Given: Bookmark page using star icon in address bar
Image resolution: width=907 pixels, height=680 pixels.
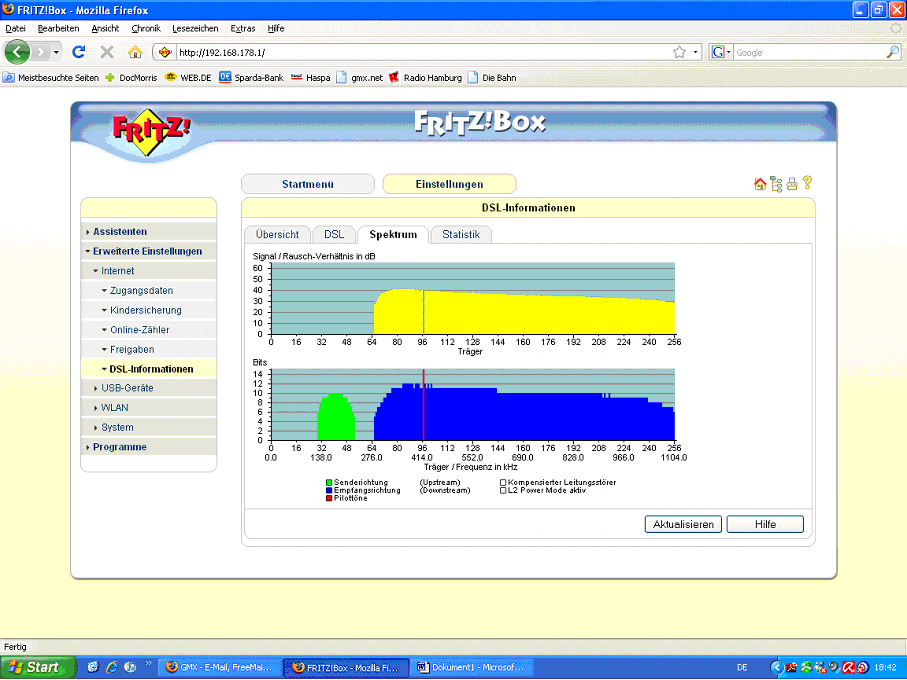Looking at the screenshot, I should [x=680, y=52].
